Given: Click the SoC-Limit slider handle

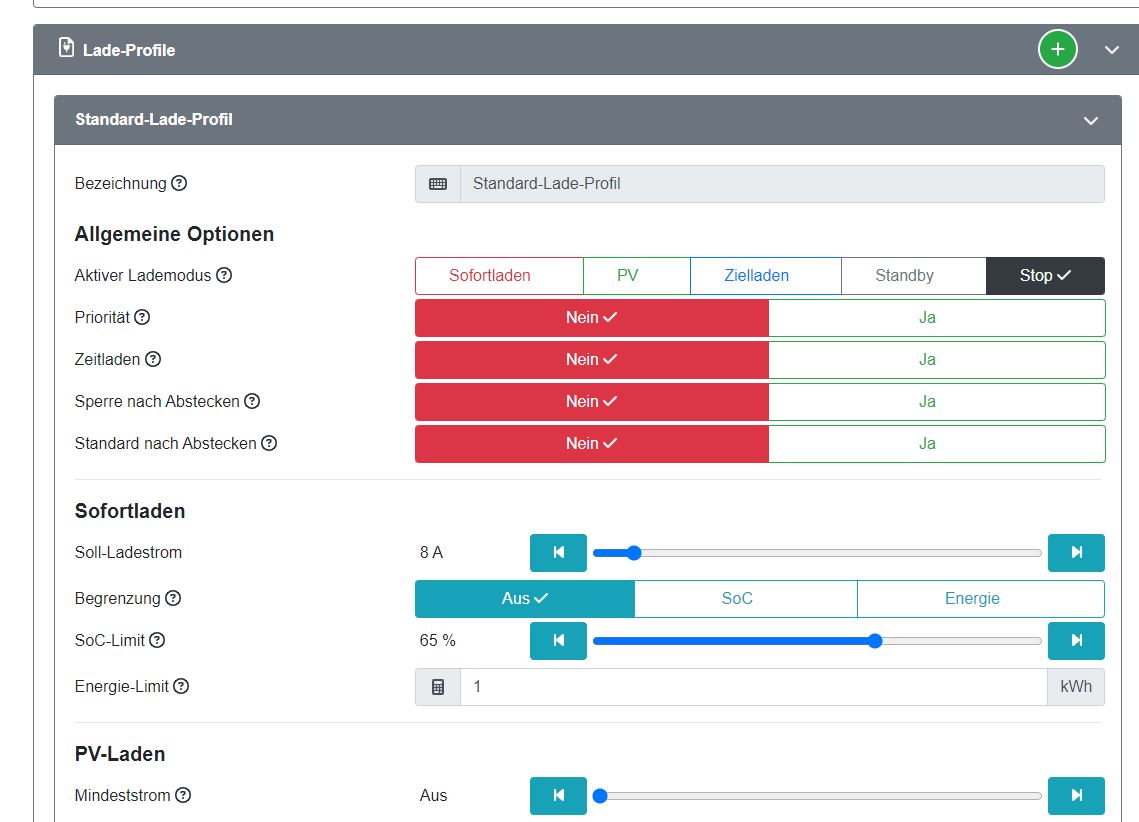Looking at the screenshot, I should [875, 640].
